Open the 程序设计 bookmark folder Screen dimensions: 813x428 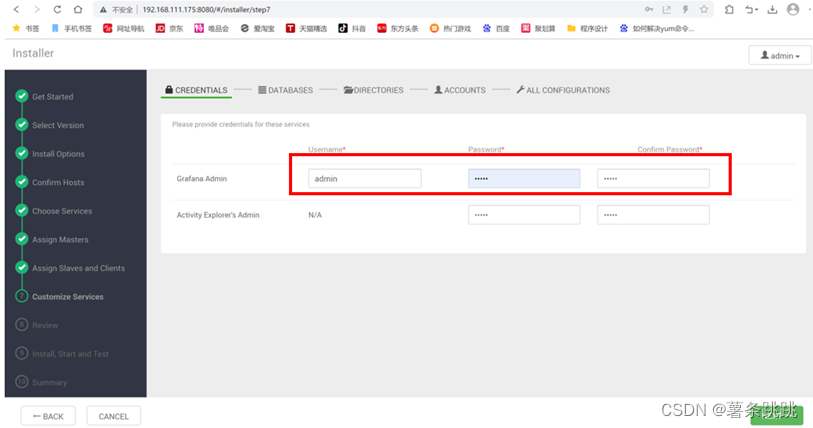pyautogui.click(x=587, y=29)
